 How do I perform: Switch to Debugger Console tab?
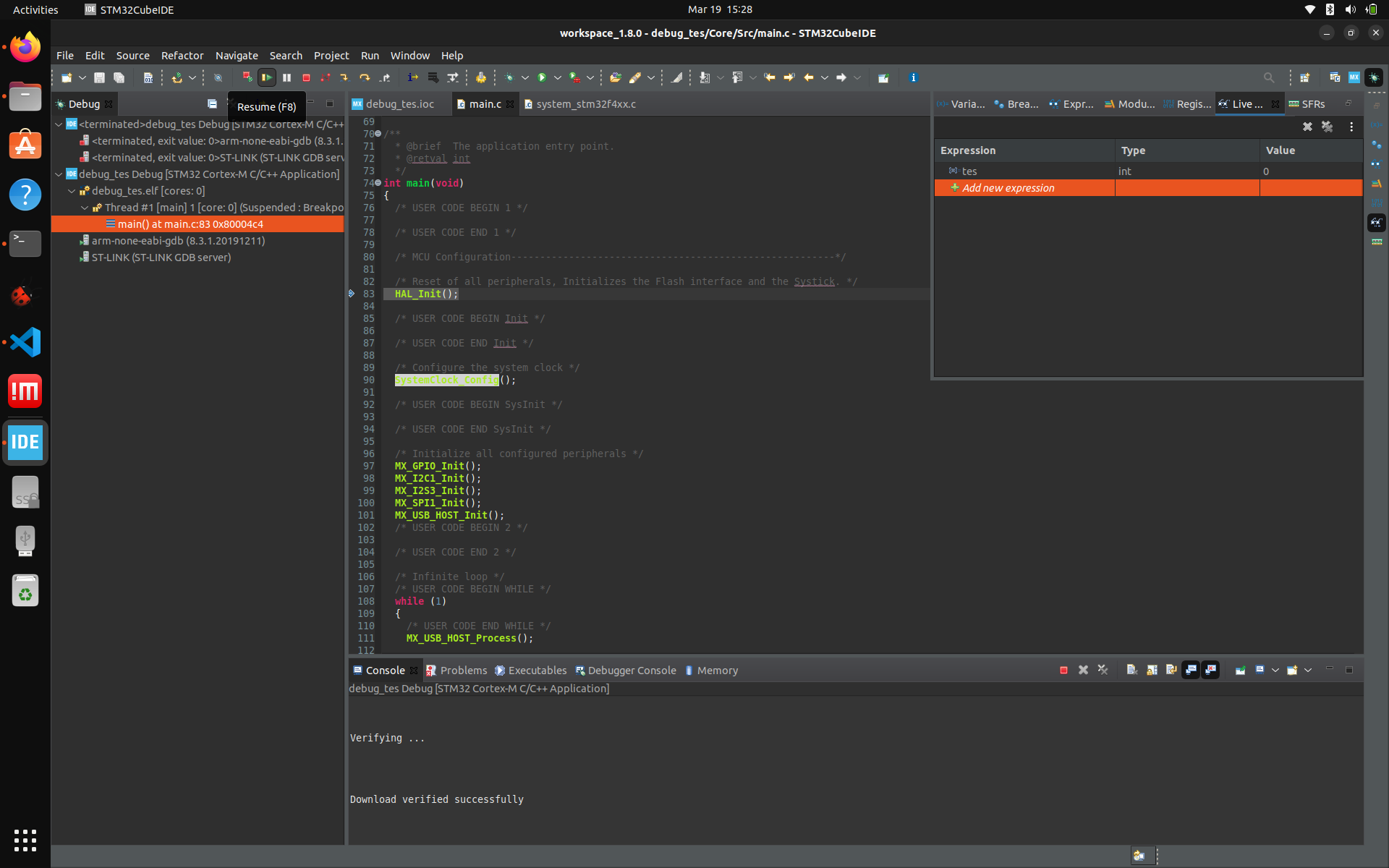click(626, 671)
